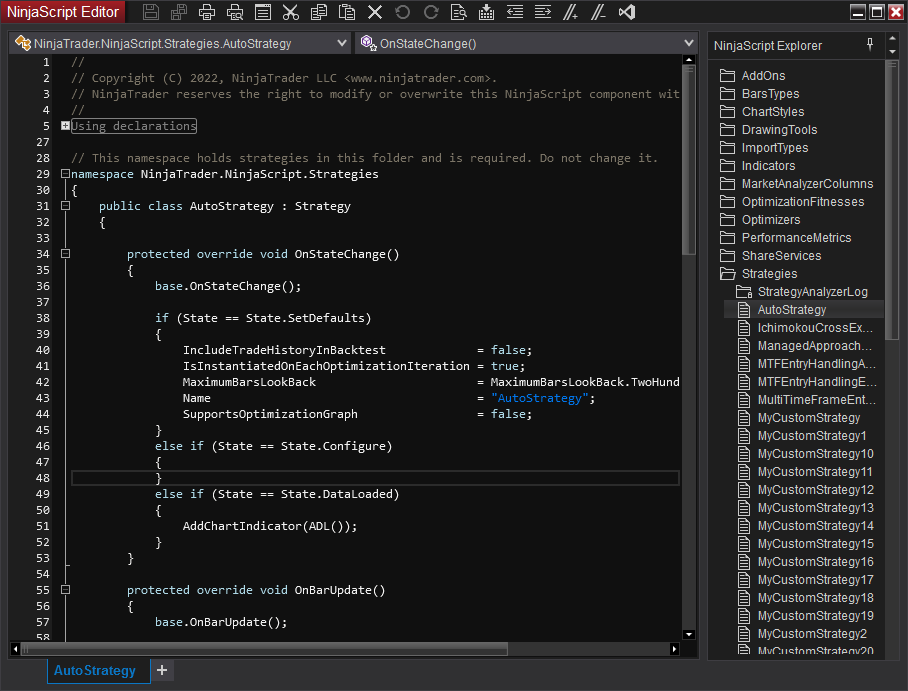Screen dimensions: 908x691
Task: Open the class selector dropdown showing AutoStrategy
Action: (x=178, y=44)
